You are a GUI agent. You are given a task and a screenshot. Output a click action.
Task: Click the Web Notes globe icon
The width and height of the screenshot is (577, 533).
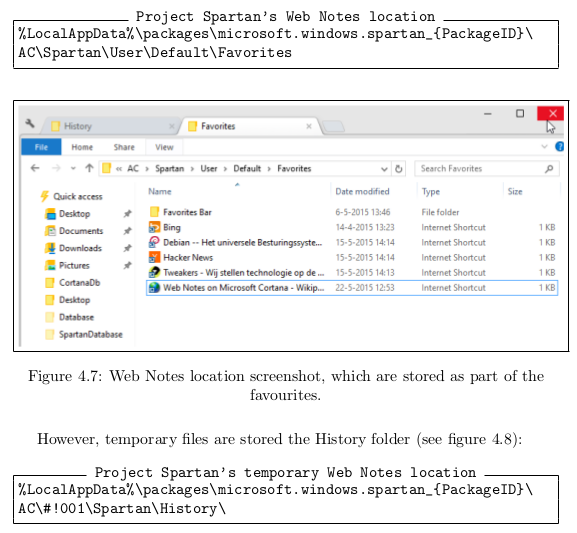(x=154, y=287)
